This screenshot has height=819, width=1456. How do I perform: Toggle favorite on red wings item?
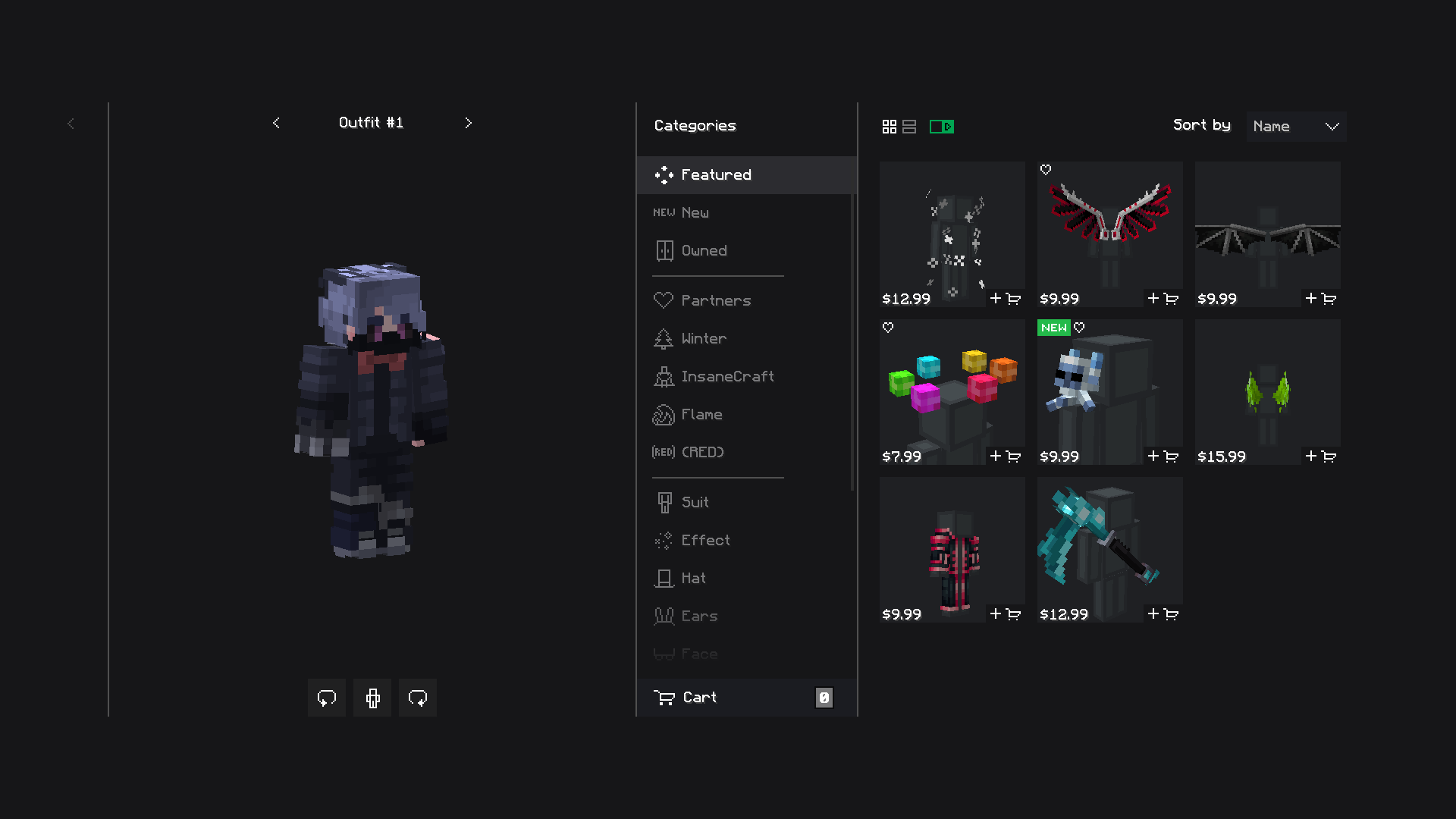[x=1046, y=169]
